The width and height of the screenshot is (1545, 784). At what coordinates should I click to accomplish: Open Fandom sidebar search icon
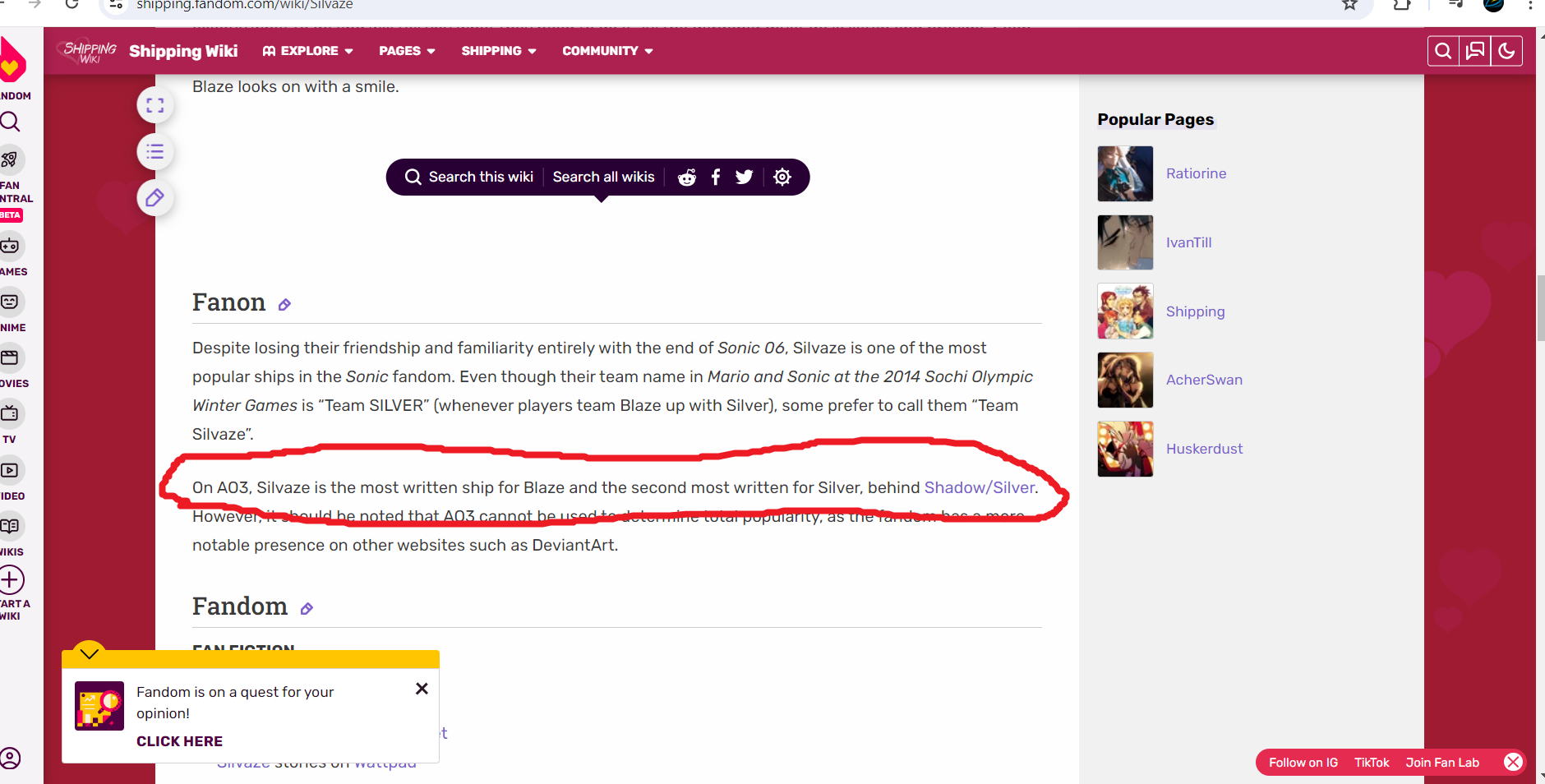pyautogui.click(x=10, y=122)
